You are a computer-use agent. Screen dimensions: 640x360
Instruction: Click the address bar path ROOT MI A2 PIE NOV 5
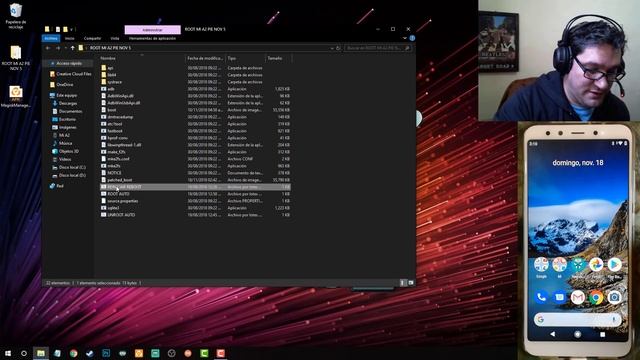click(x=111, y=48)
